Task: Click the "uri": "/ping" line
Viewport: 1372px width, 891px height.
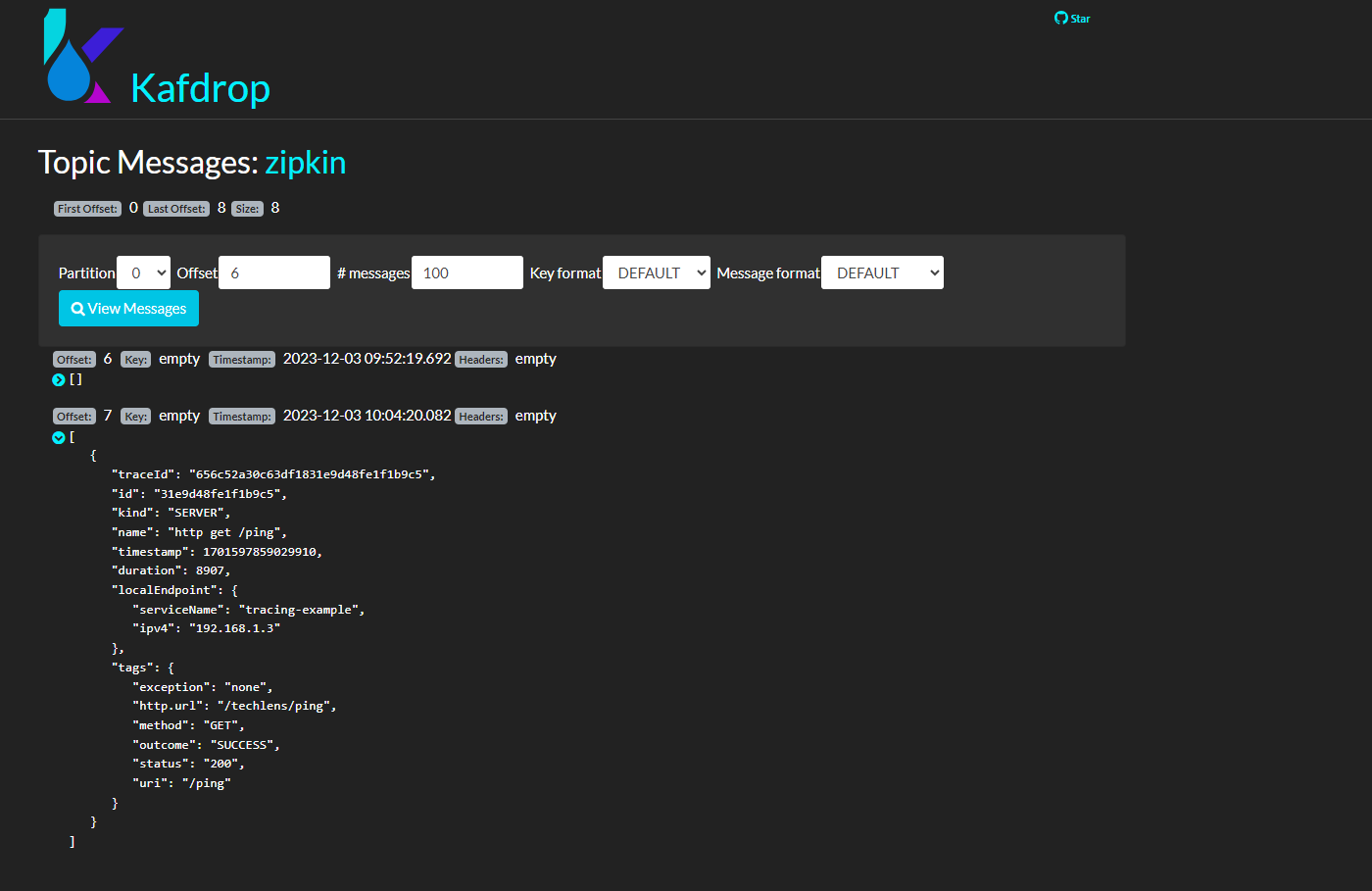Action: pos(182,783)
